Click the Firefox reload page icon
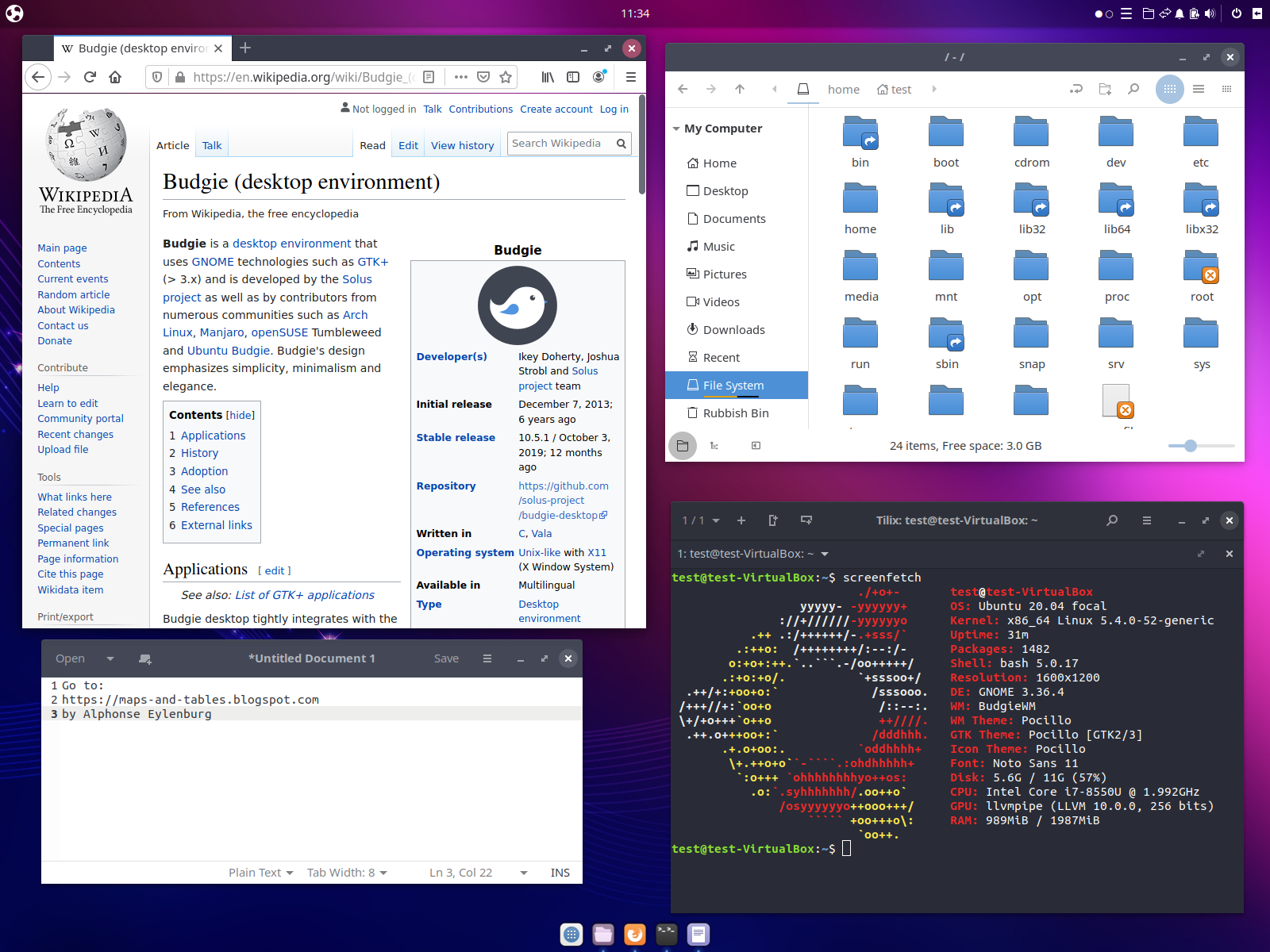 pos(90,77)
